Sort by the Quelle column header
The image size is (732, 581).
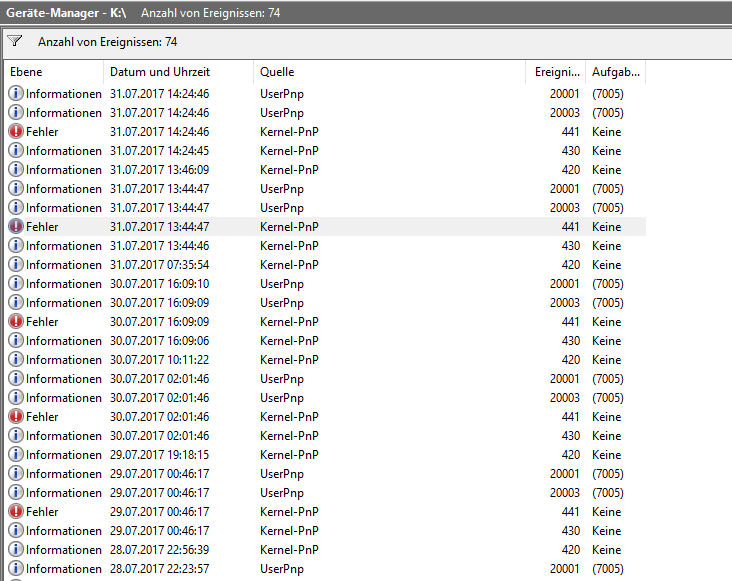click(x=389, y=72)
